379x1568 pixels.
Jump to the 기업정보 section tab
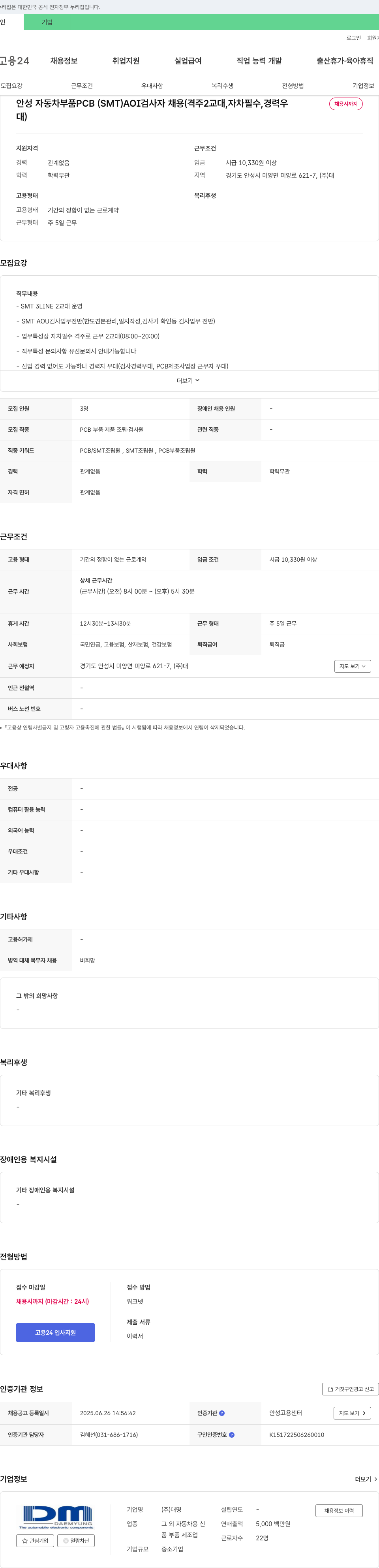click(363, 86)
